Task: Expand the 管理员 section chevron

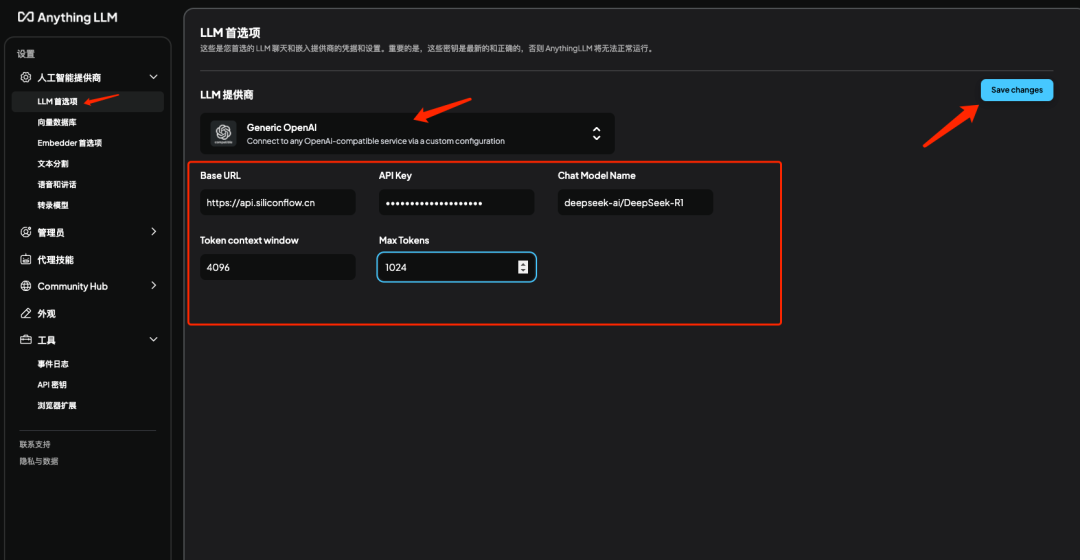Action: pyautogui.click(x=153, y=231)
